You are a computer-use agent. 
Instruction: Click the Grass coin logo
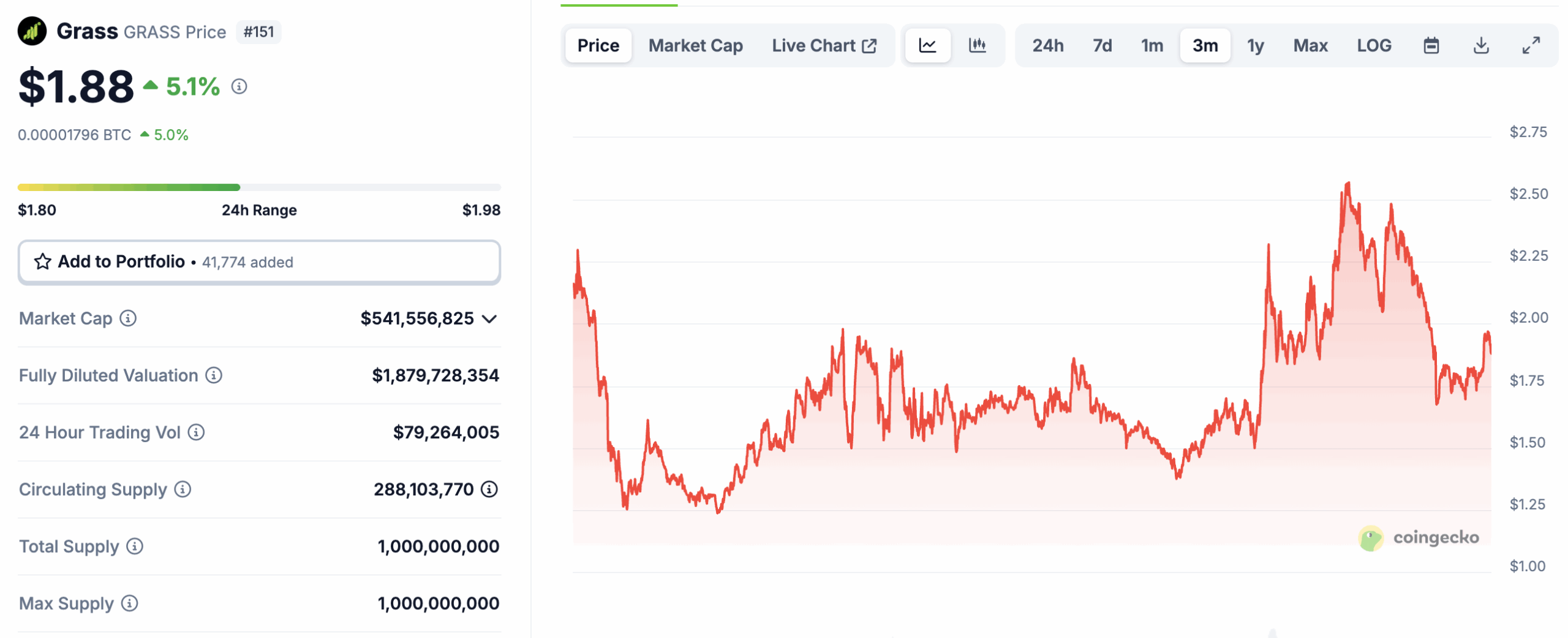pos(32,31)
